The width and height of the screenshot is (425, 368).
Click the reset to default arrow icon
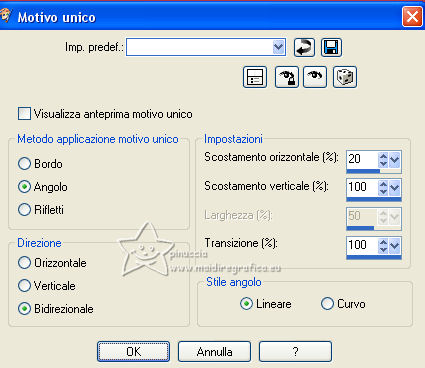point(304,47)
